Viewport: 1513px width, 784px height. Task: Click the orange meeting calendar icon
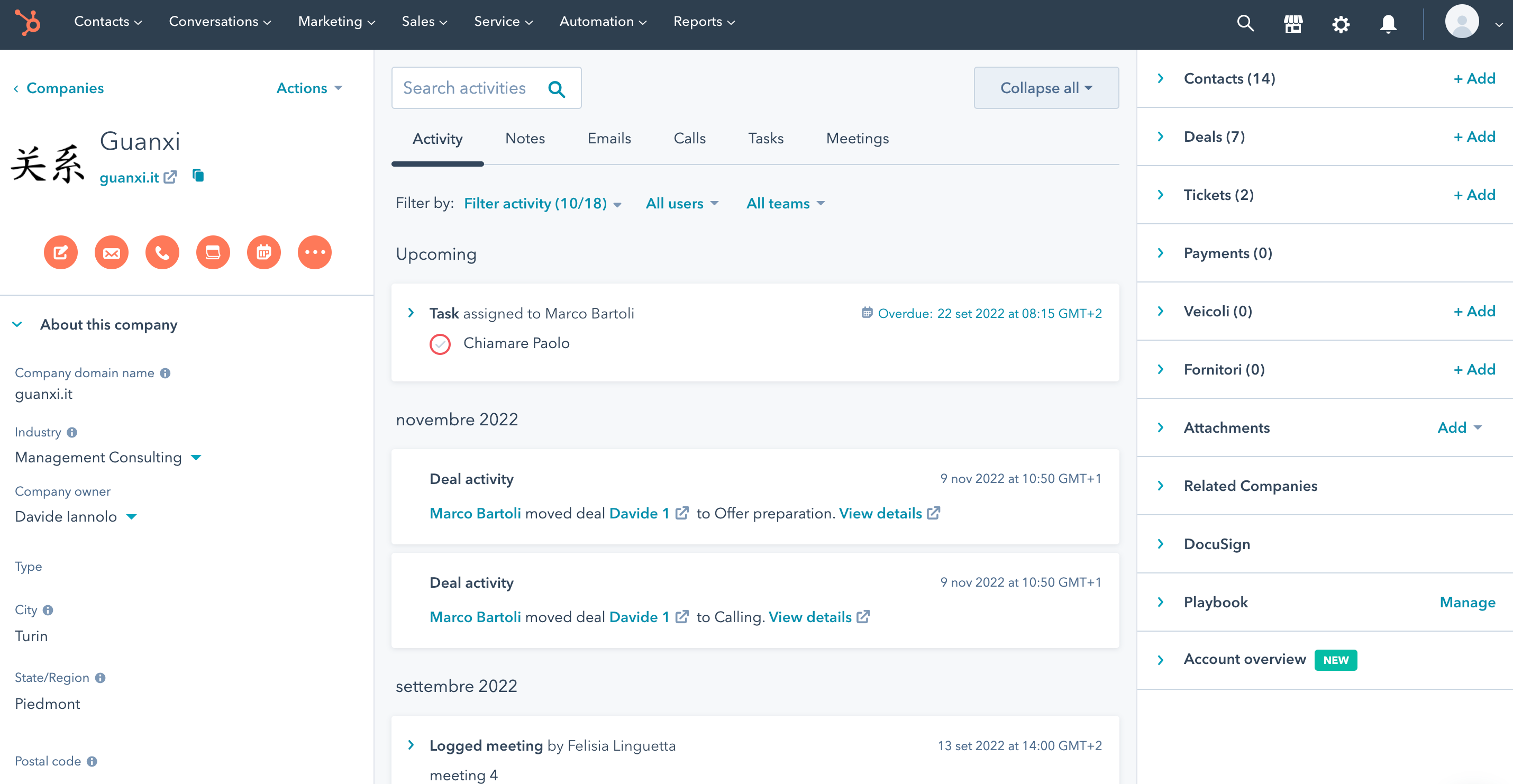[264, 252]
